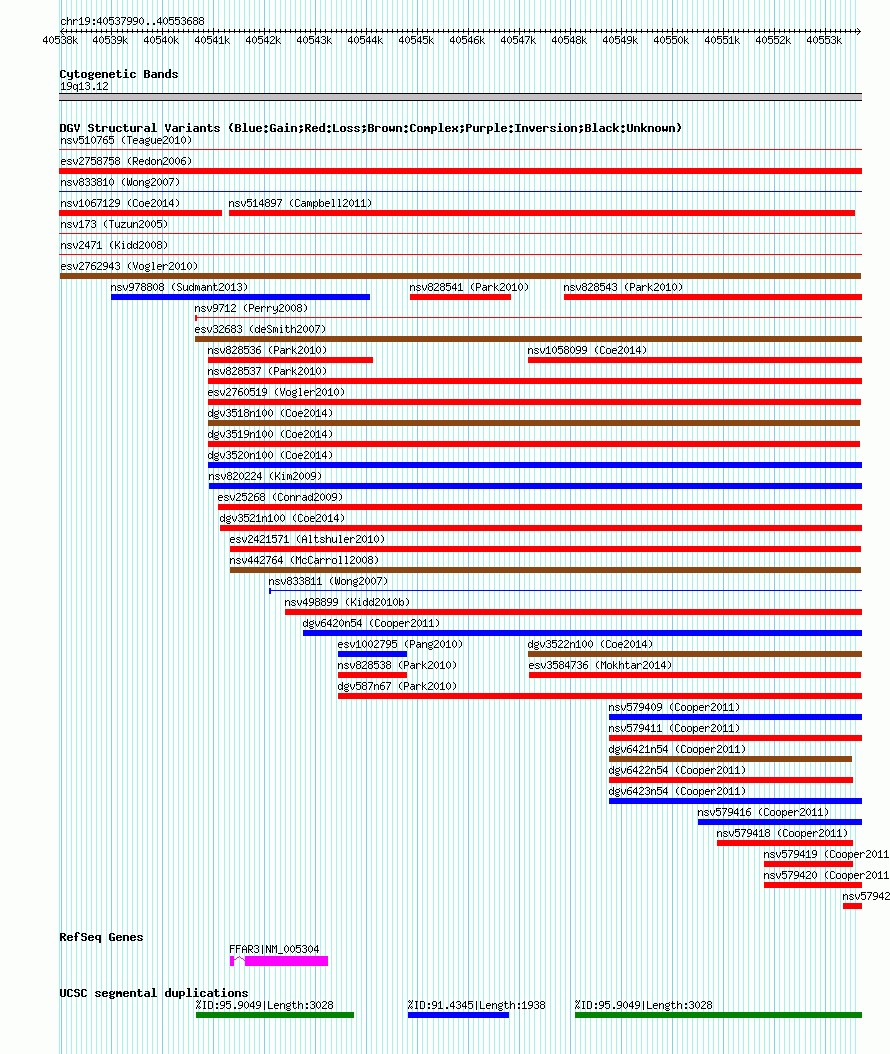The height and width of the screenshot is (1054, 890).
Task: Click dgv3521n100 (Coe2014) label
Action: click(282, 518)
